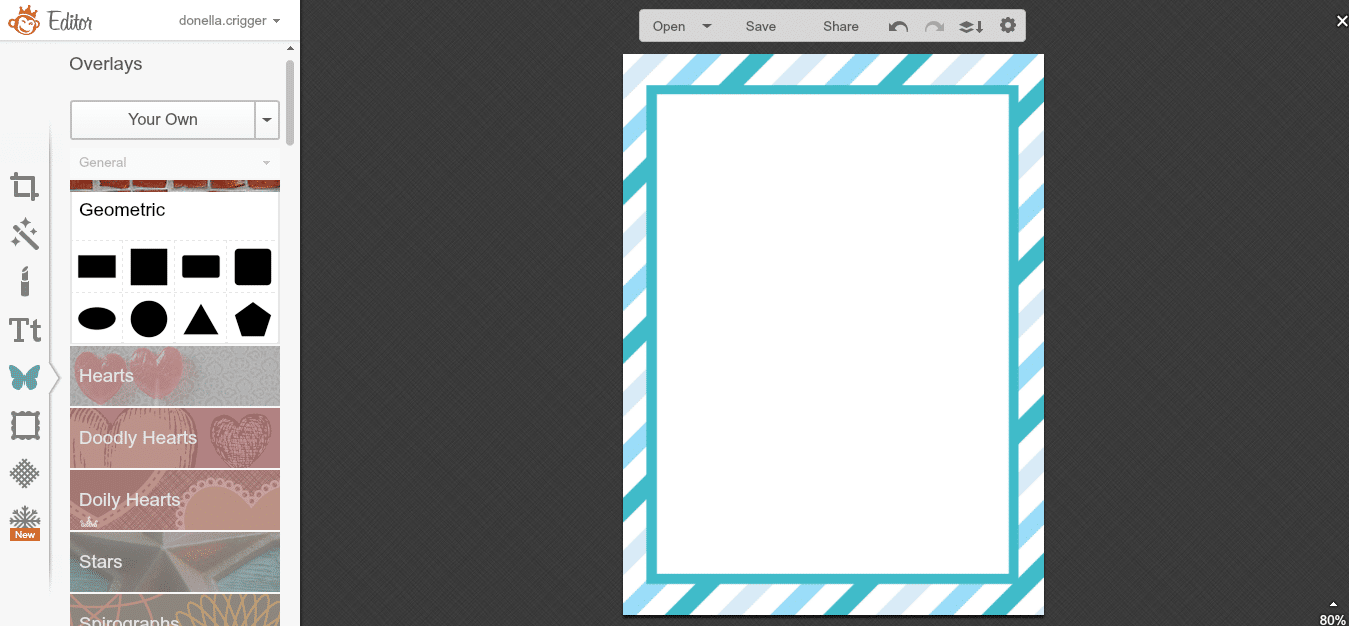Expand the Stars overlay group
This screenshot has height=626, width=1349.
175,562
